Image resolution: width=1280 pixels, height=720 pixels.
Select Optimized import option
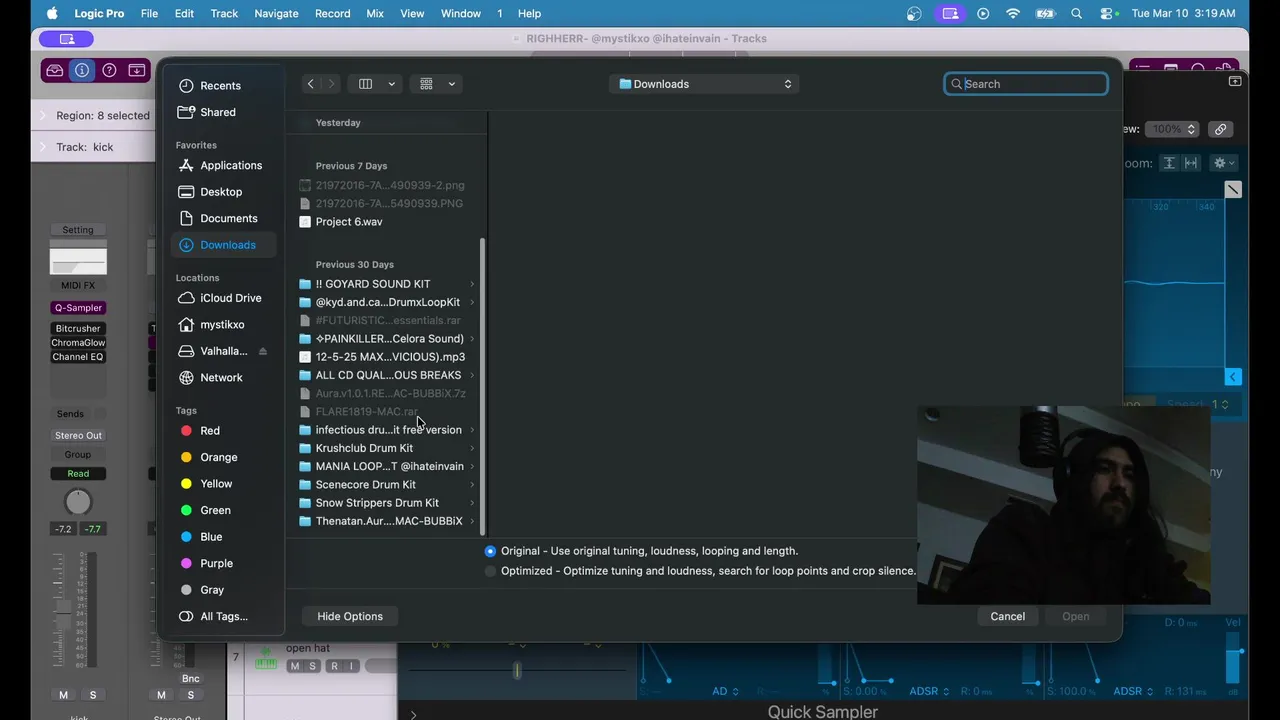(x=490, y=571)
